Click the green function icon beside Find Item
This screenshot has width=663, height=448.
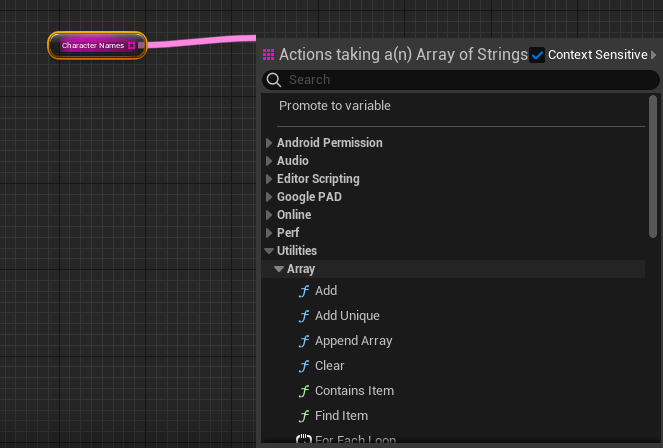pyautogui.click(x=304, y=416)
